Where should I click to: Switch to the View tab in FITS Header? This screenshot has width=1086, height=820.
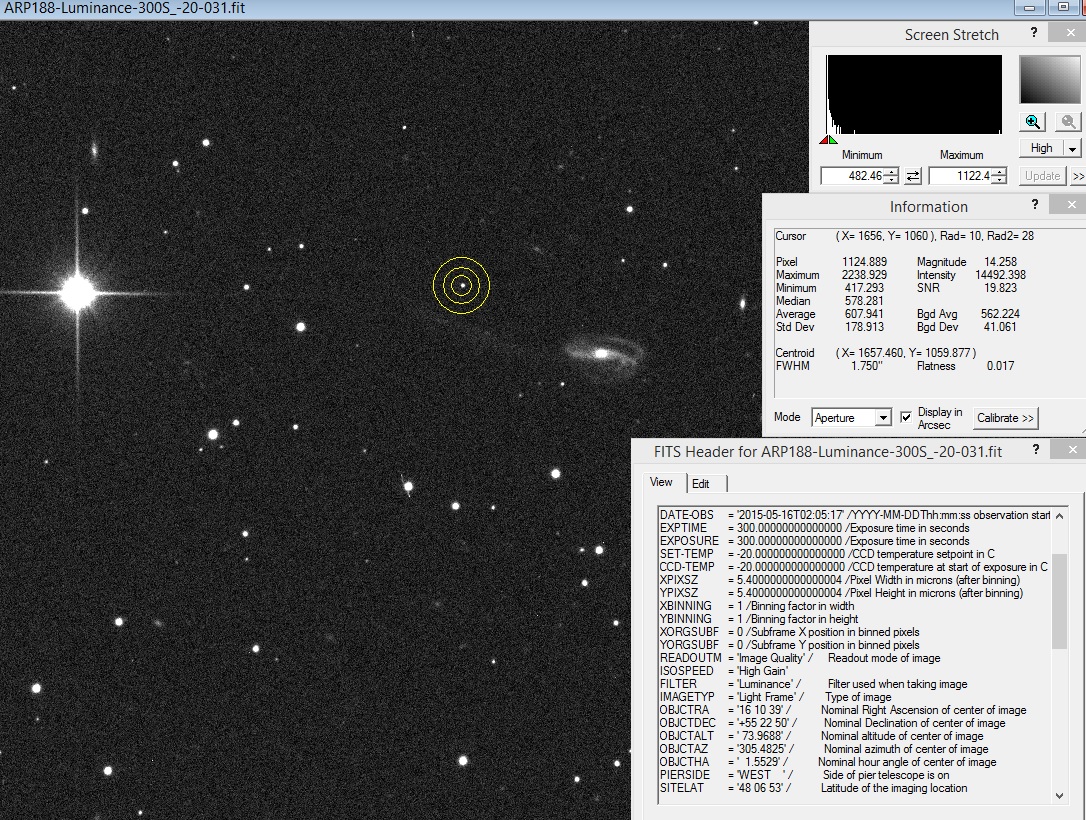661,482
